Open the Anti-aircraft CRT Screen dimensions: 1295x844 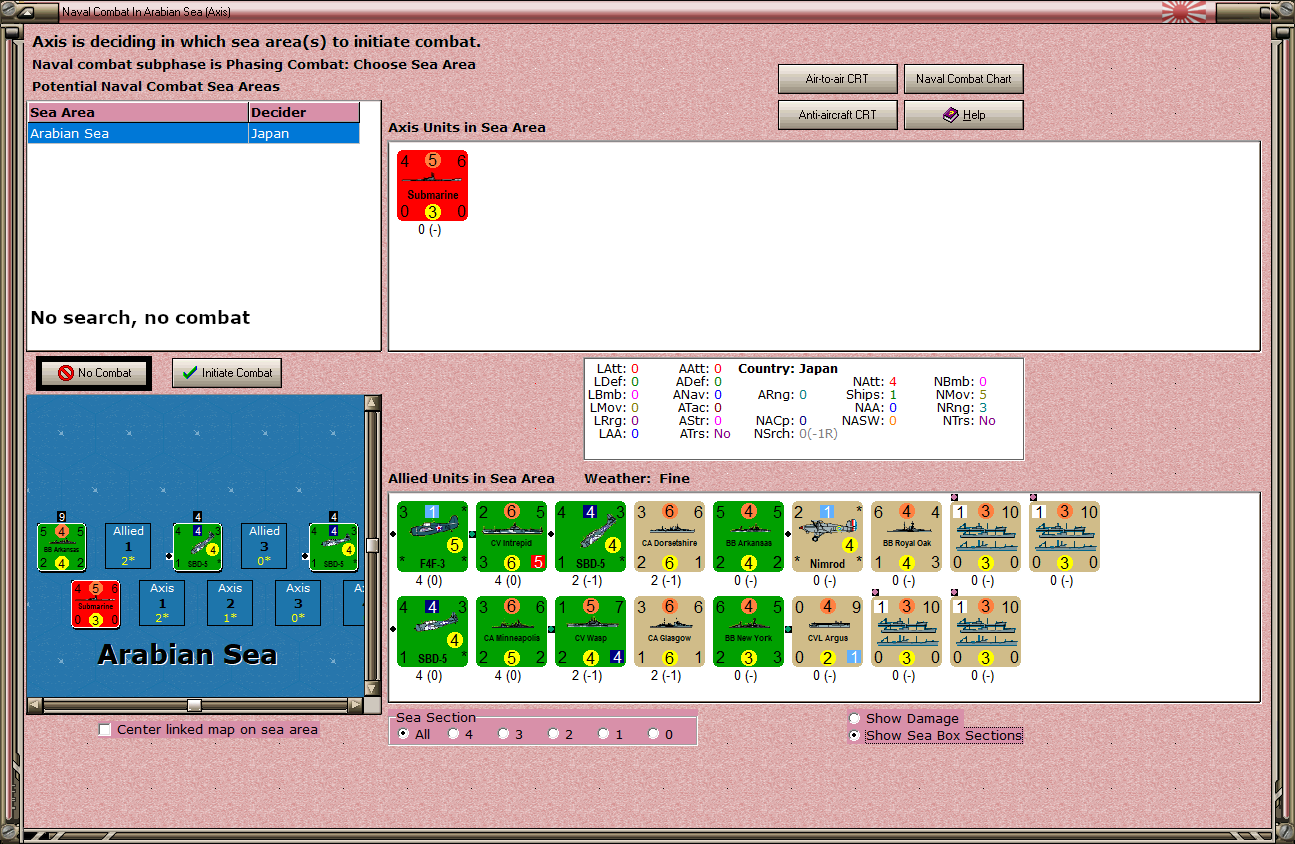point(837,115)
